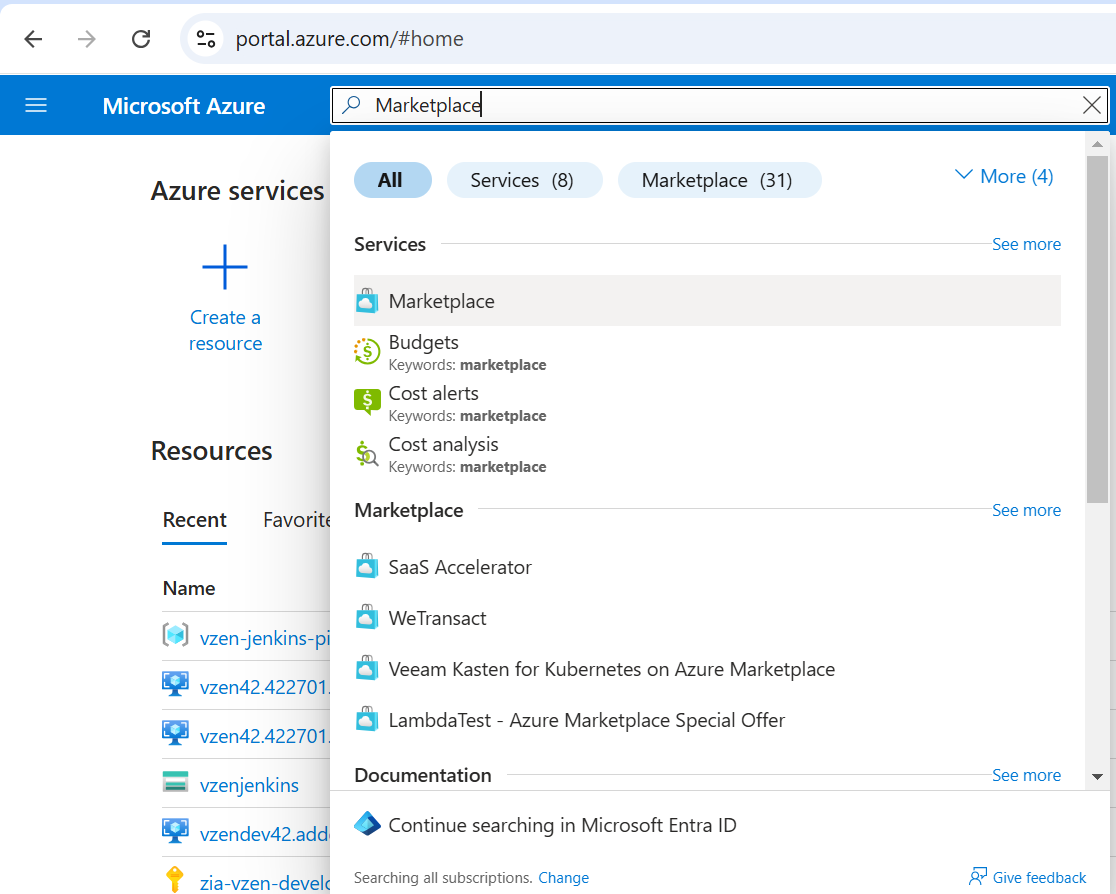This screenshot has height=894, width=1116.
Task: Select the Recent tab
Action: coord(194,520)
